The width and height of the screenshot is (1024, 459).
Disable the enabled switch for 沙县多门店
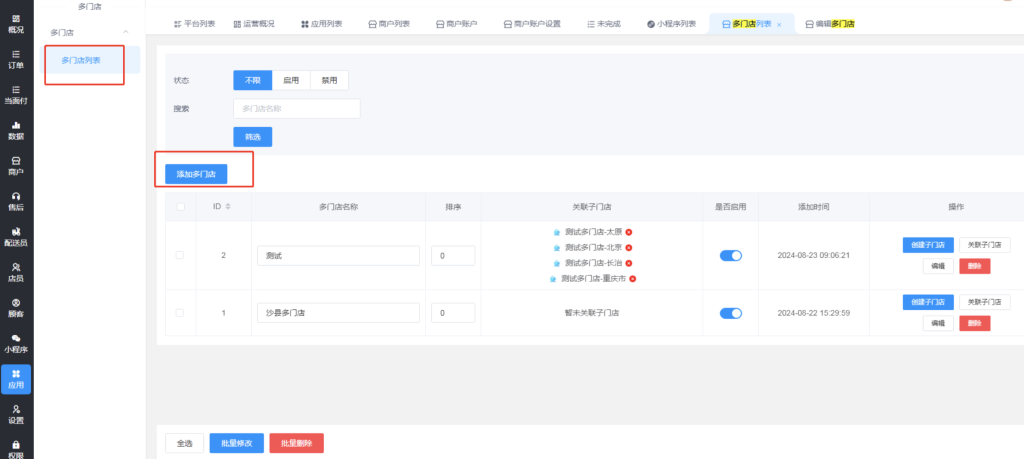coord(731,313)
